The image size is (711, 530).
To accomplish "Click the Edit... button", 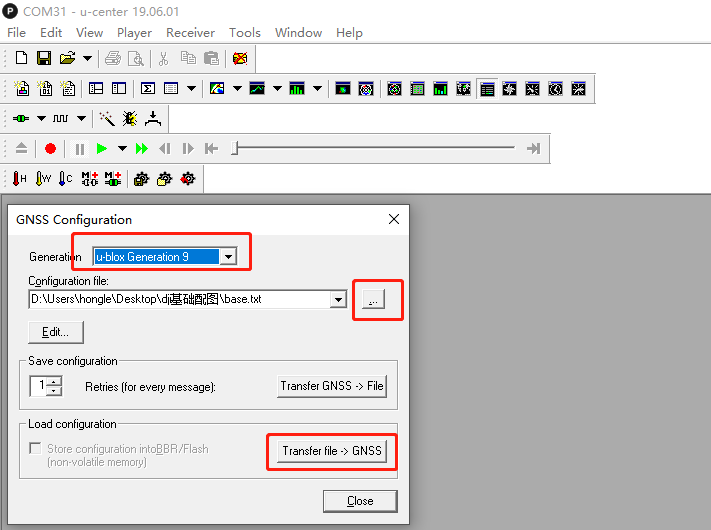I will click(x=56, y=332).
